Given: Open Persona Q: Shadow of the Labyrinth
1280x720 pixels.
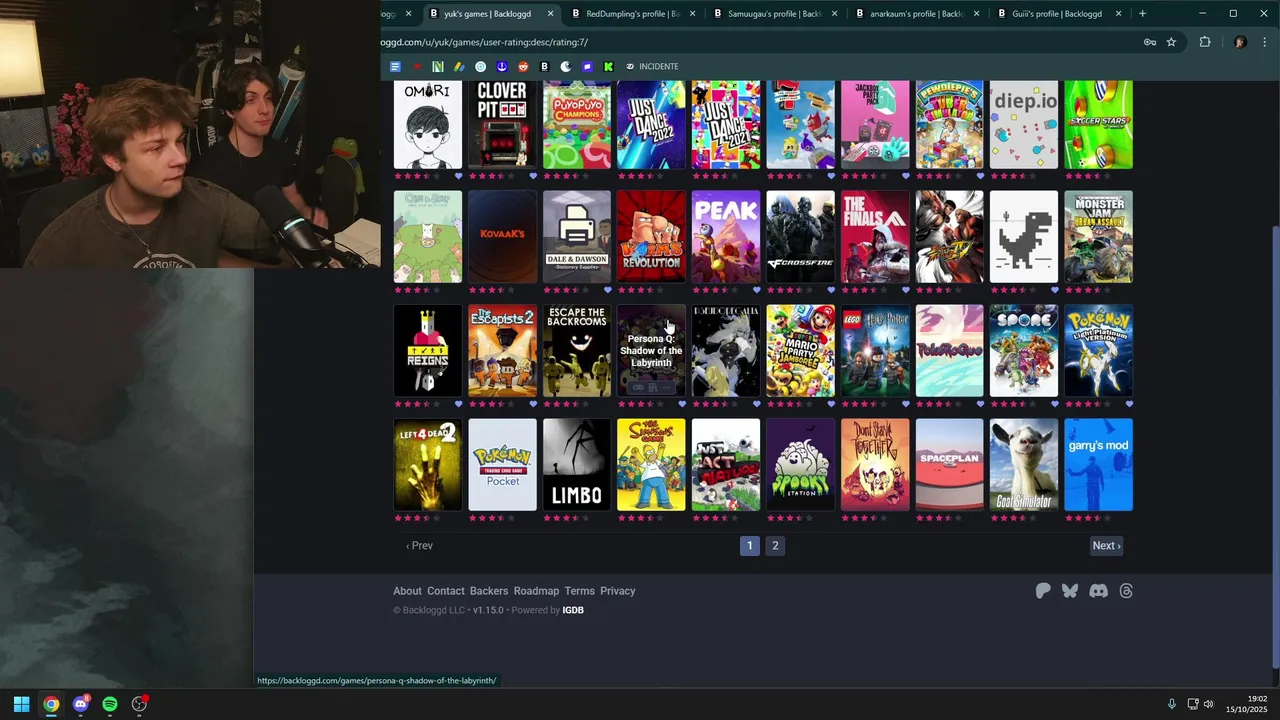Looking at the screenshot, I should tap(651, 351).
